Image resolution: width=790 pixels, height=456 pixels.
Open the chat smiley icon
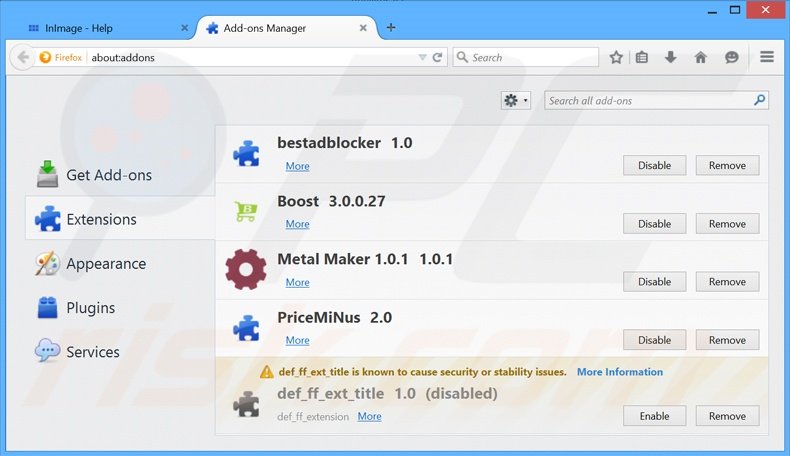732,57
